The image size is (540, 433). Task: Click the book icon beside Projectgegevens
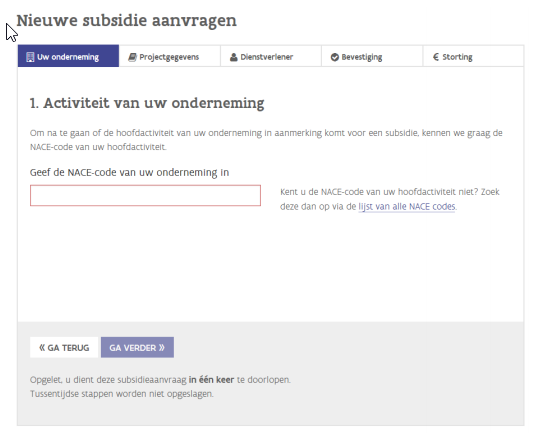[x=133, y=57]
